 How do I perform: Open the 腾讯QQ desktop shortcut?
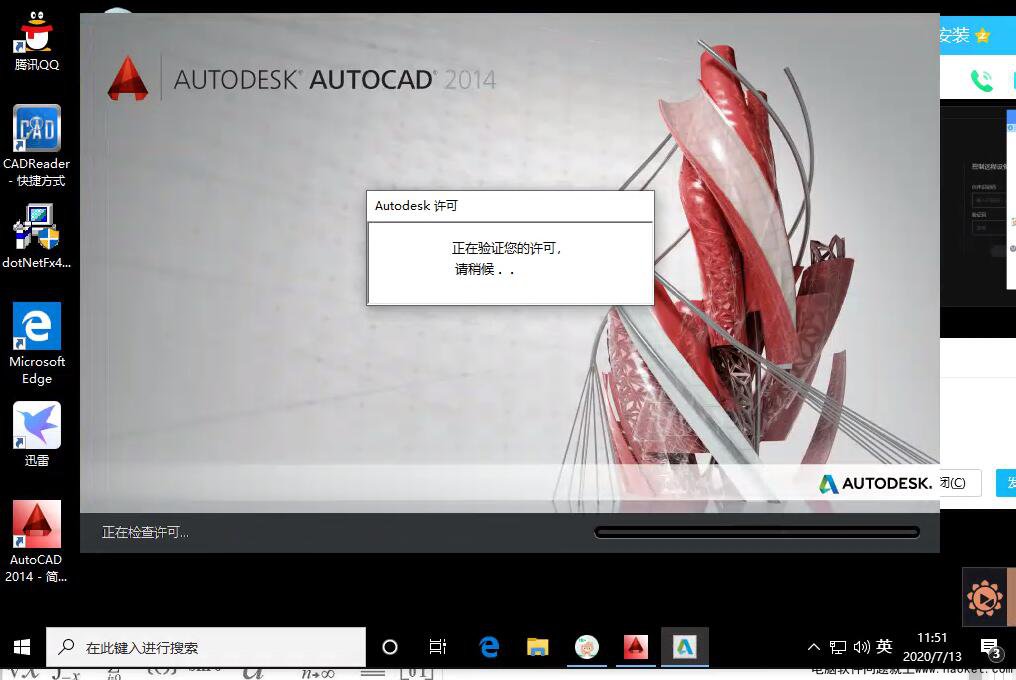click(x=36, y=40)
